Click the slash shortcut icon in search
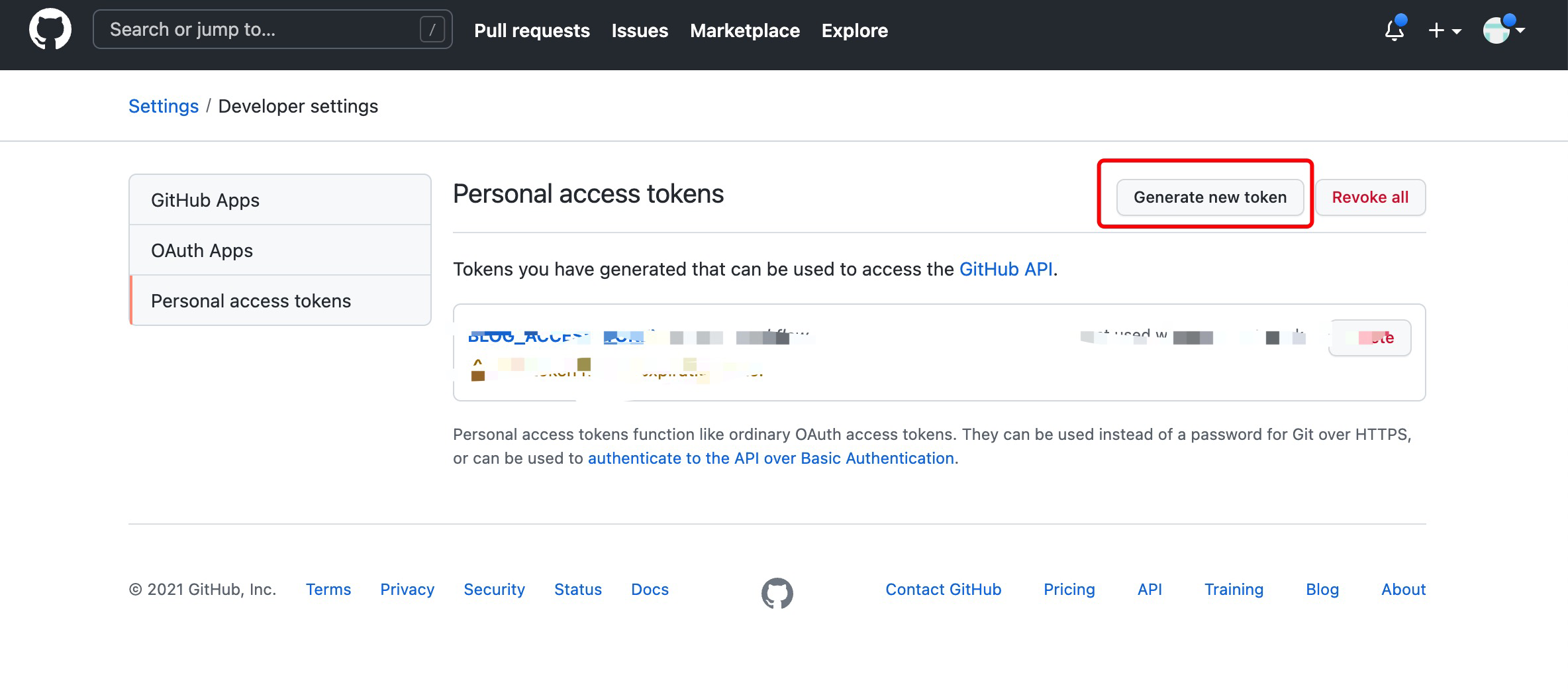This screenshot has width=1568, height=689. click(432, 29)
